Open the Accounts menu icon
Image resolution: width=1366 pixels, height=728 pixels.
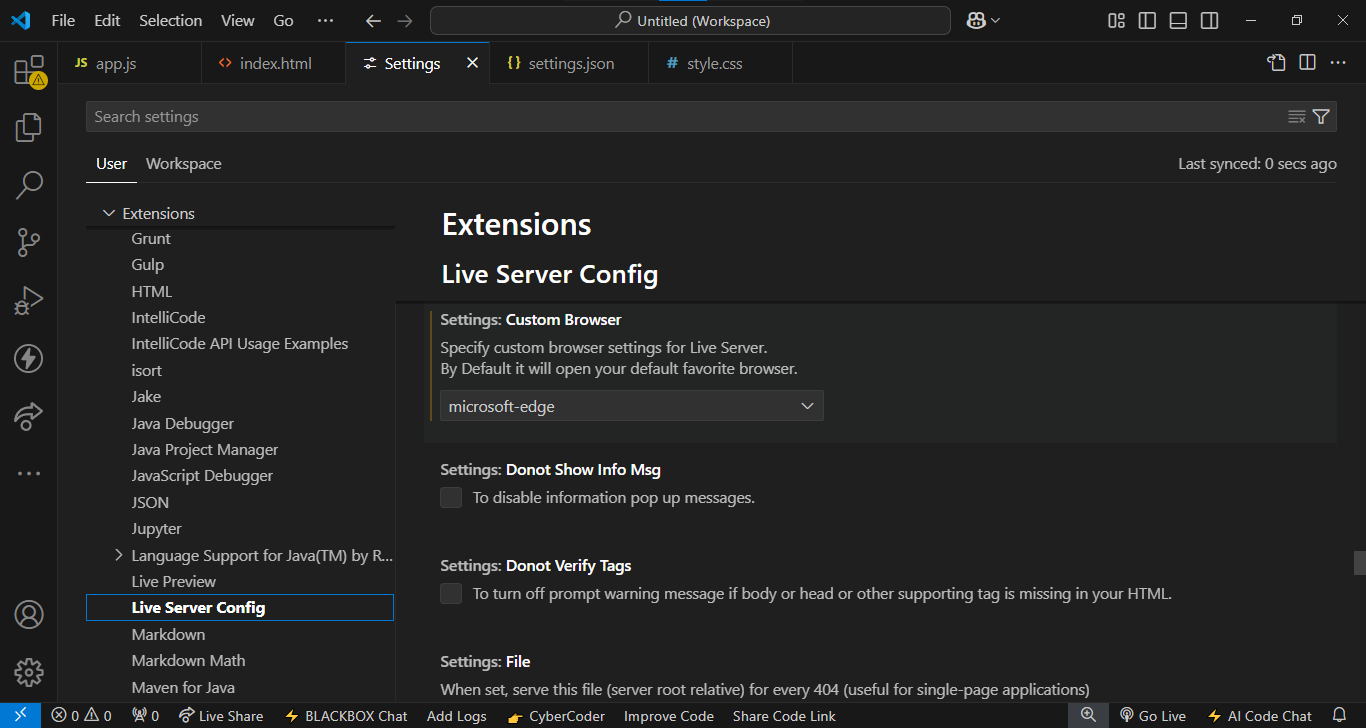[x=29, y=614]
